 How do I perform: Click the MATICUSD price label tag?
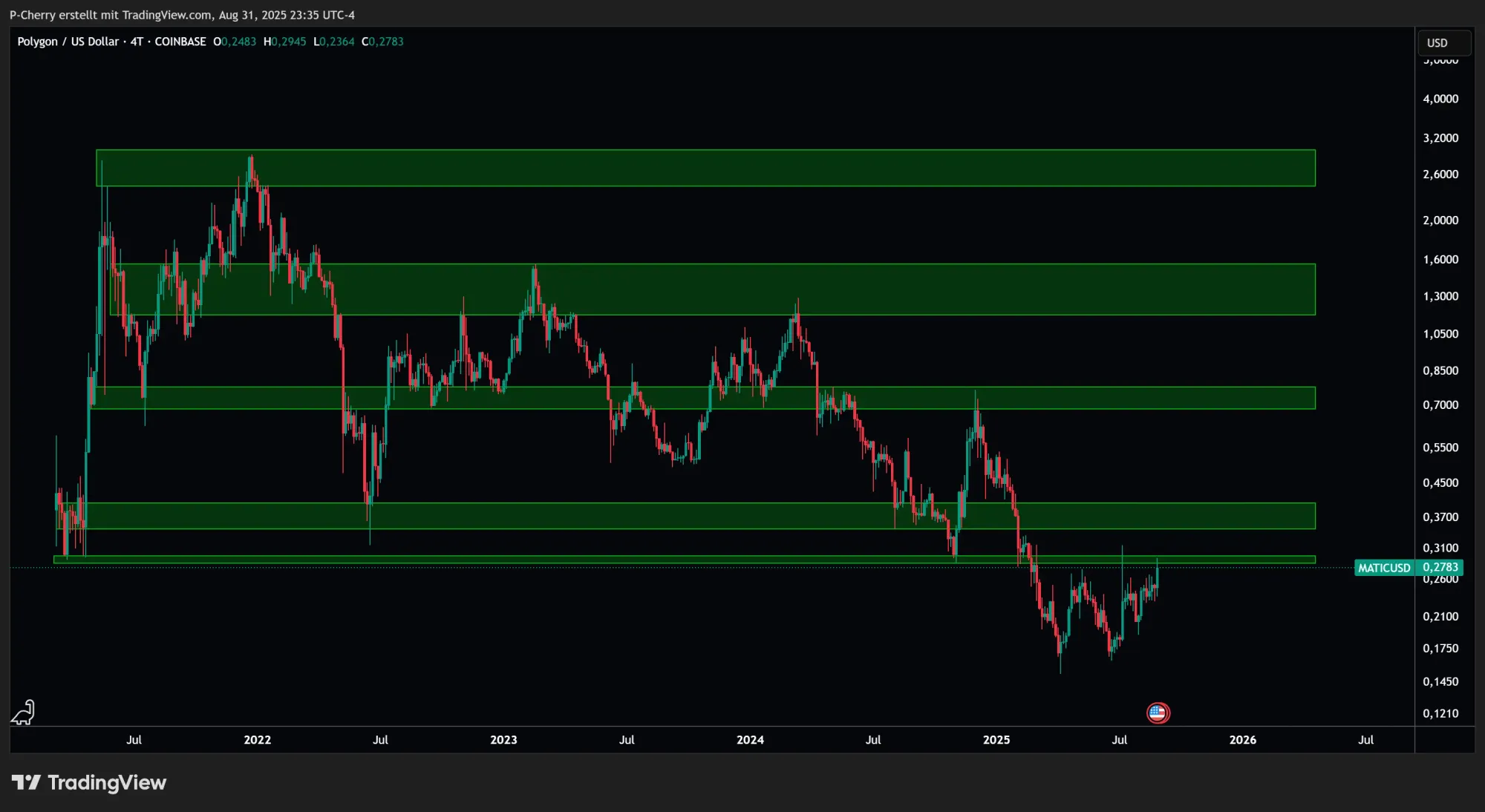(1384, 568)
